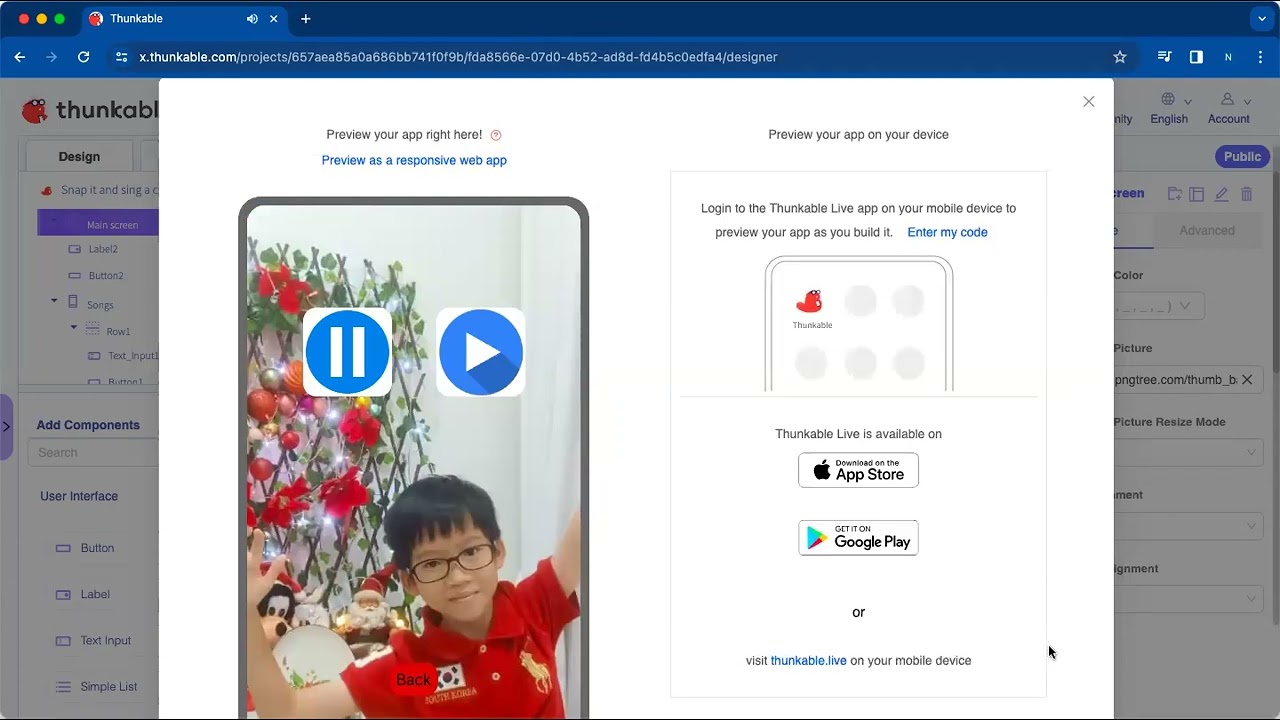Clear the Background Picture URL with X
This screenshot has height=720, width=1280.
pyautogui.click(x=1247, y=380)
